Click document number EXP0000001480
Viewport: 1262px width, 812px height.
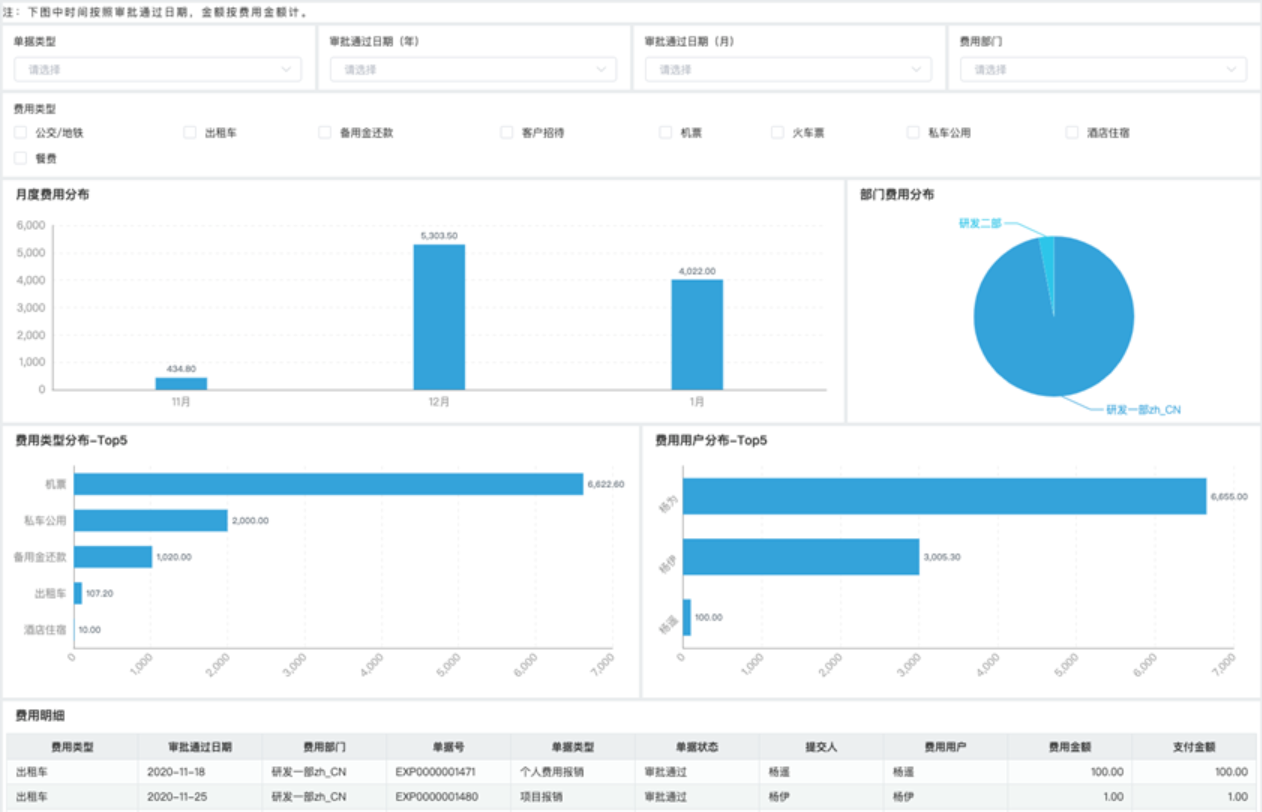[x=435, y=797]
